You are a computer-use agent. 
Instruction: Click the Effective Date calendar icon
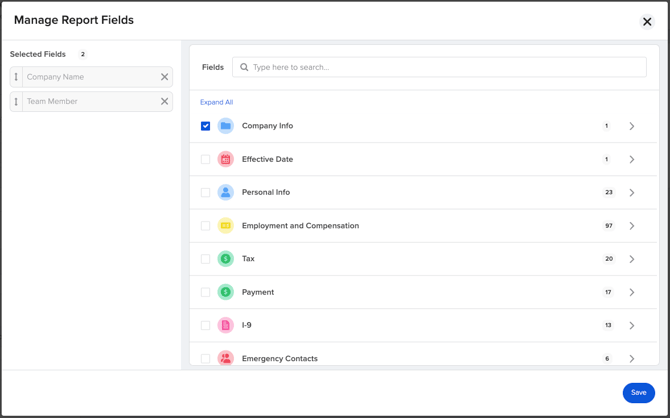[x=226, y=159]
